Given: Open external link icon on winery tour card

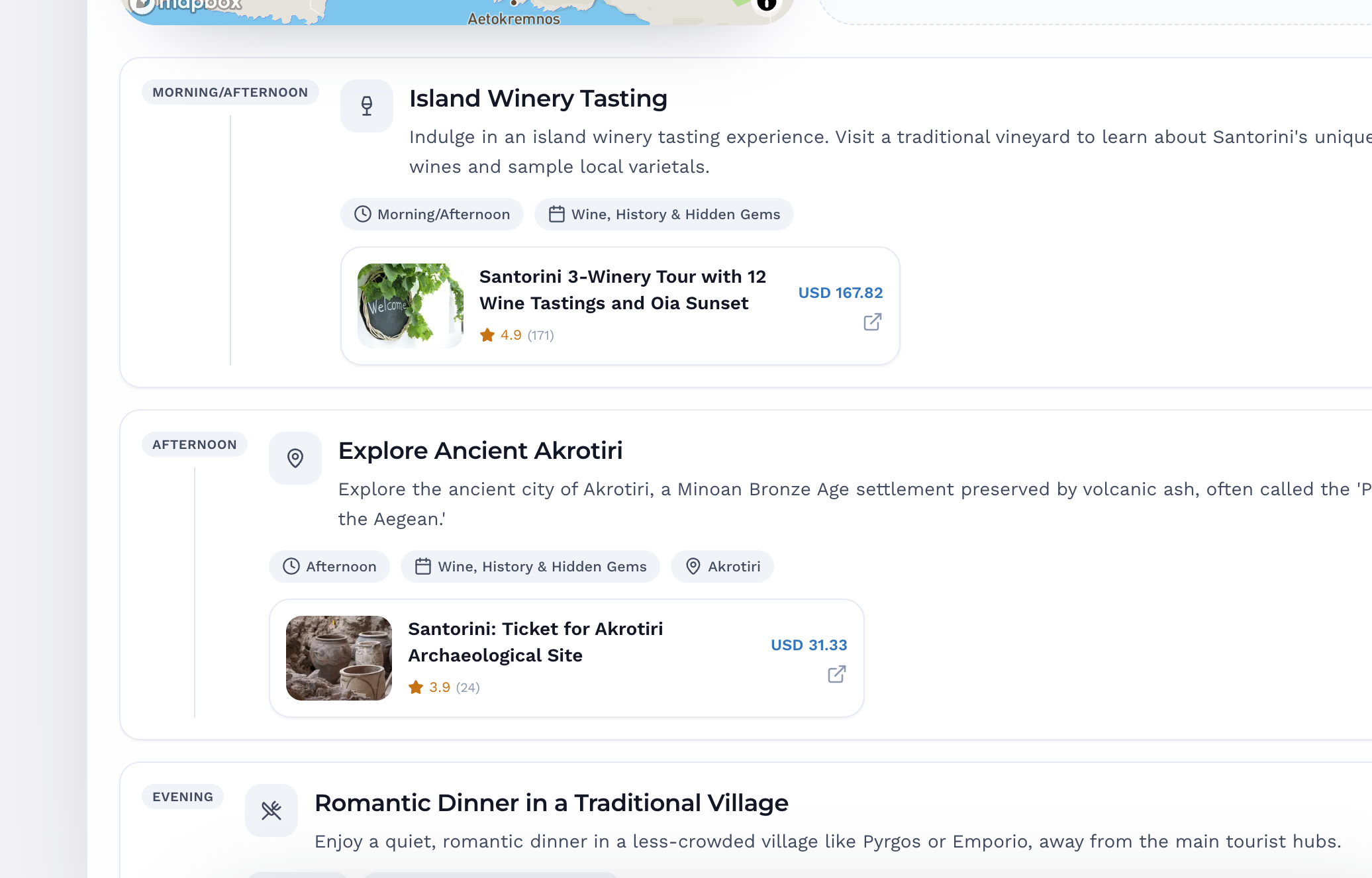Looking at the screenshot, I should tap(872, 322).
